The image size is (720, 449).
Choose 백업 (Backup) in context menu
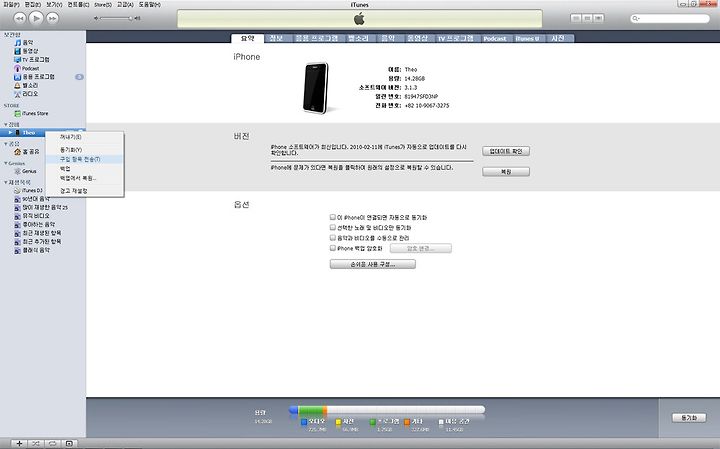pyautogui.click(x=84, y=168)
